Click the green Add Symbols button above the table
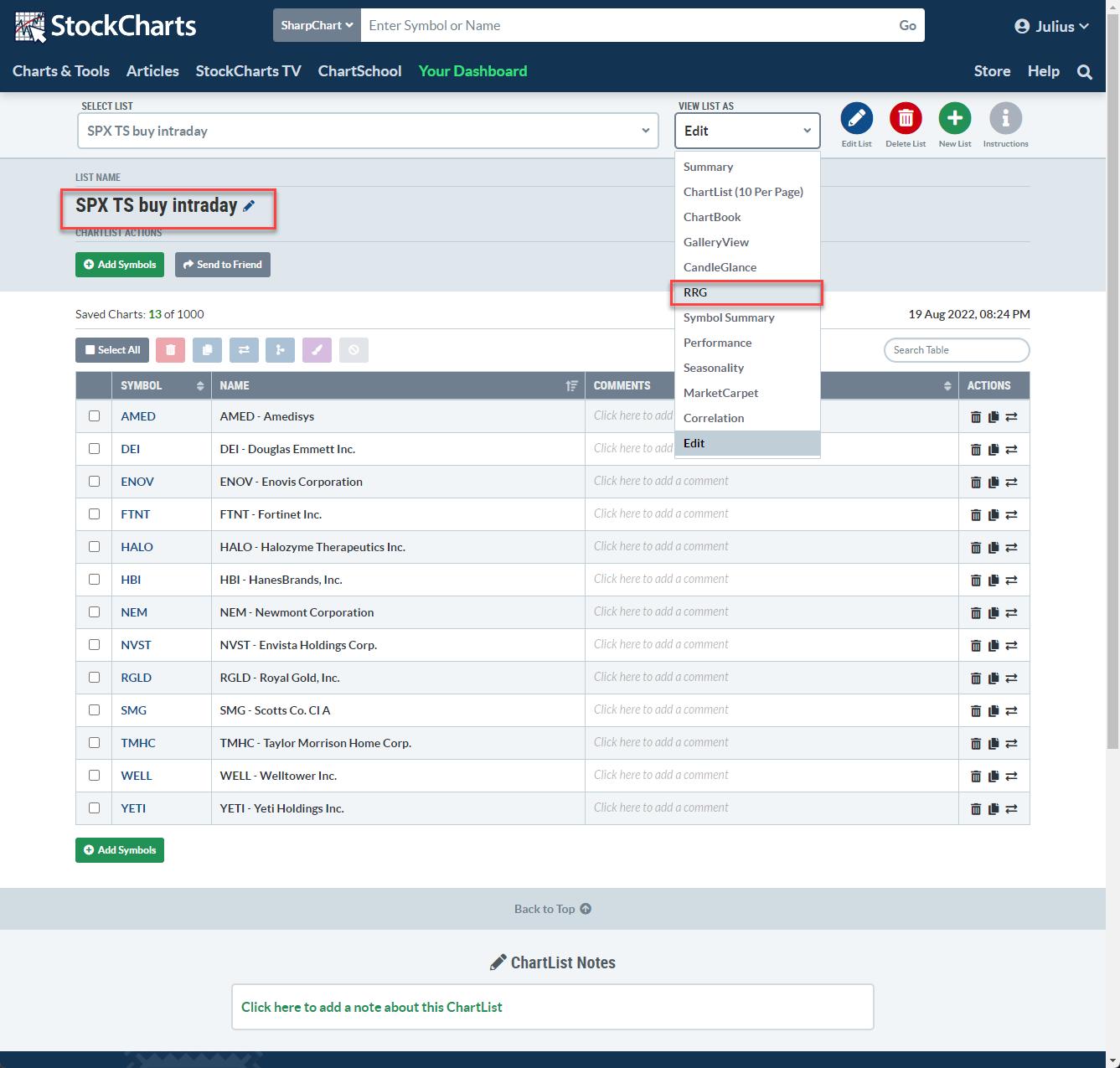This screenshot has height=1068, width=1120. (x=120, y=265)
